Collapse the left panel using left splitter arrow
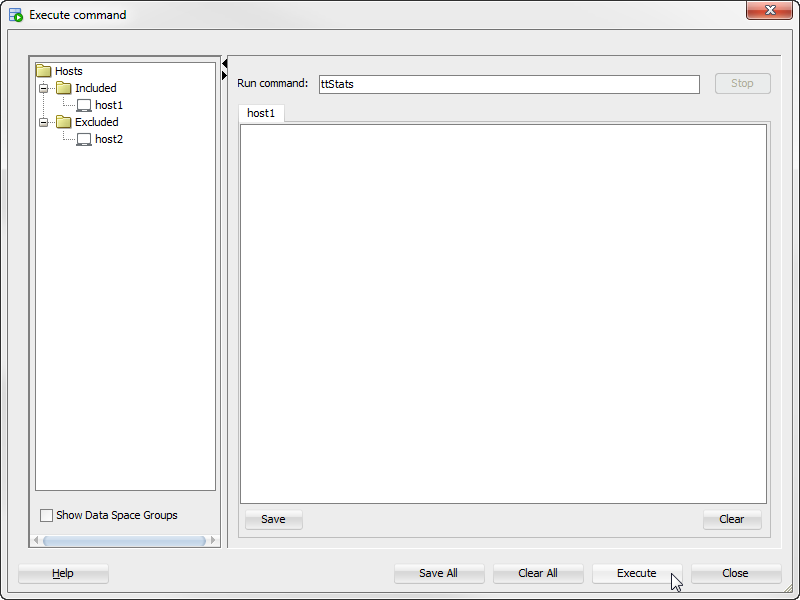The width and height of the screenshot is (800, 600). click(224, 63)
